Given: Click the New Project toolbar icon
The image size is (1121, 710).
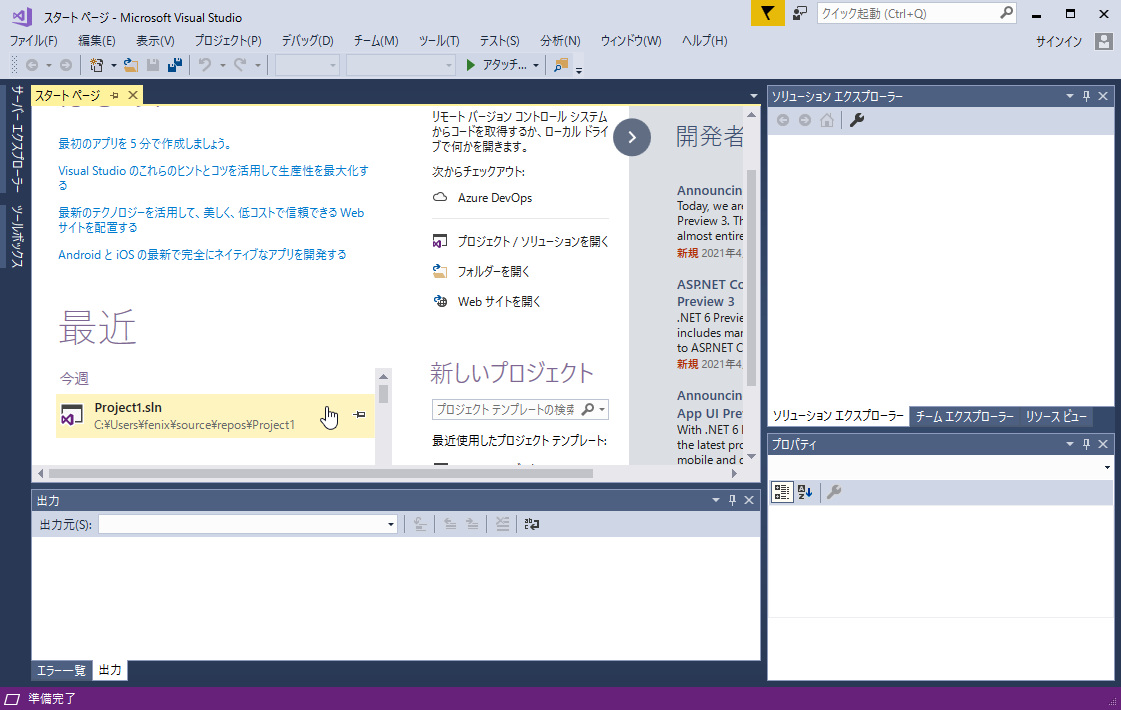Looking at the screenshot, I should (96, 65).
